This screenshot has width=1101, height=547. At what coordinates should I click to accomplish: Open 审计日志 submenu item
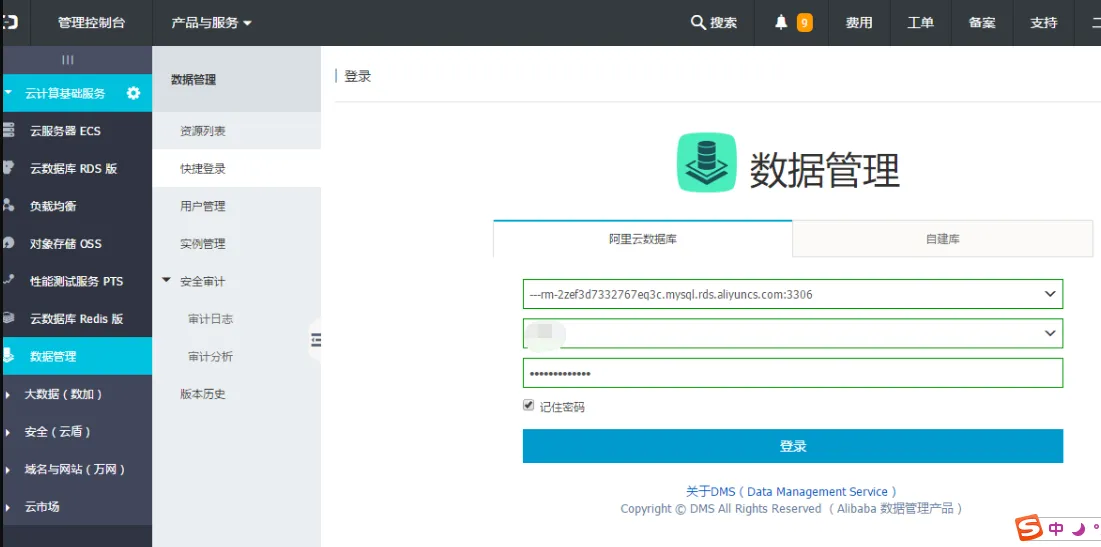(x=211, y=319)
